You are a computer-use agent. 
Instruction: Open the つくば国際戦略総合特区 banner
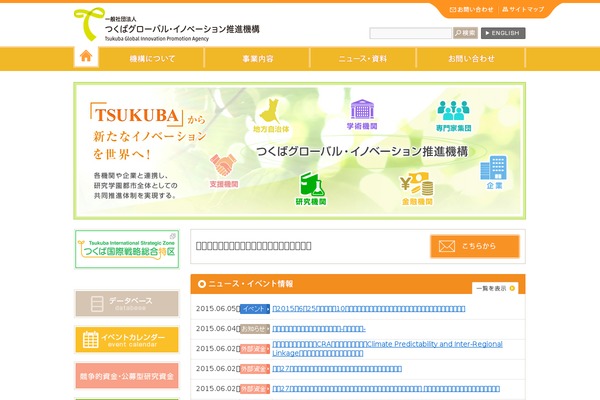tap(127, 249)
